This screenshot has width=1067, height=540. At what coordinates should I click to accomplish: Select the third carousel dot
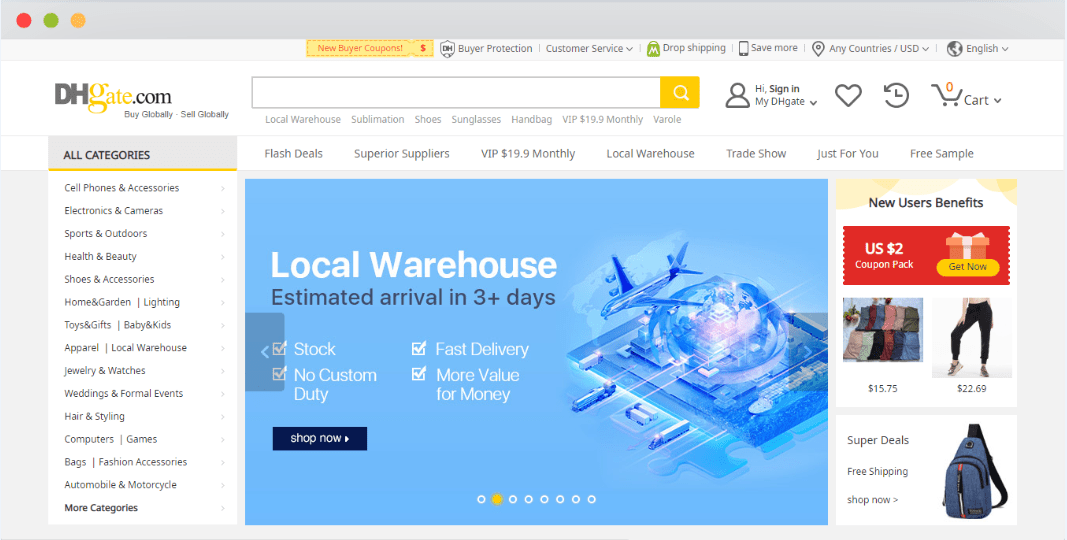(x=512, y=499)
